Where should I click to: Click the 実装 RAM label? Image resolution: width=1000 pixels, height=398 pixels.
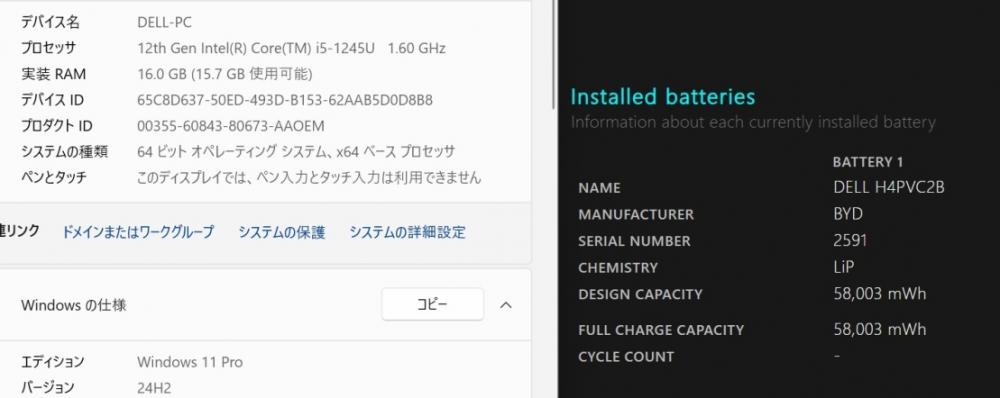pos(53,74)
